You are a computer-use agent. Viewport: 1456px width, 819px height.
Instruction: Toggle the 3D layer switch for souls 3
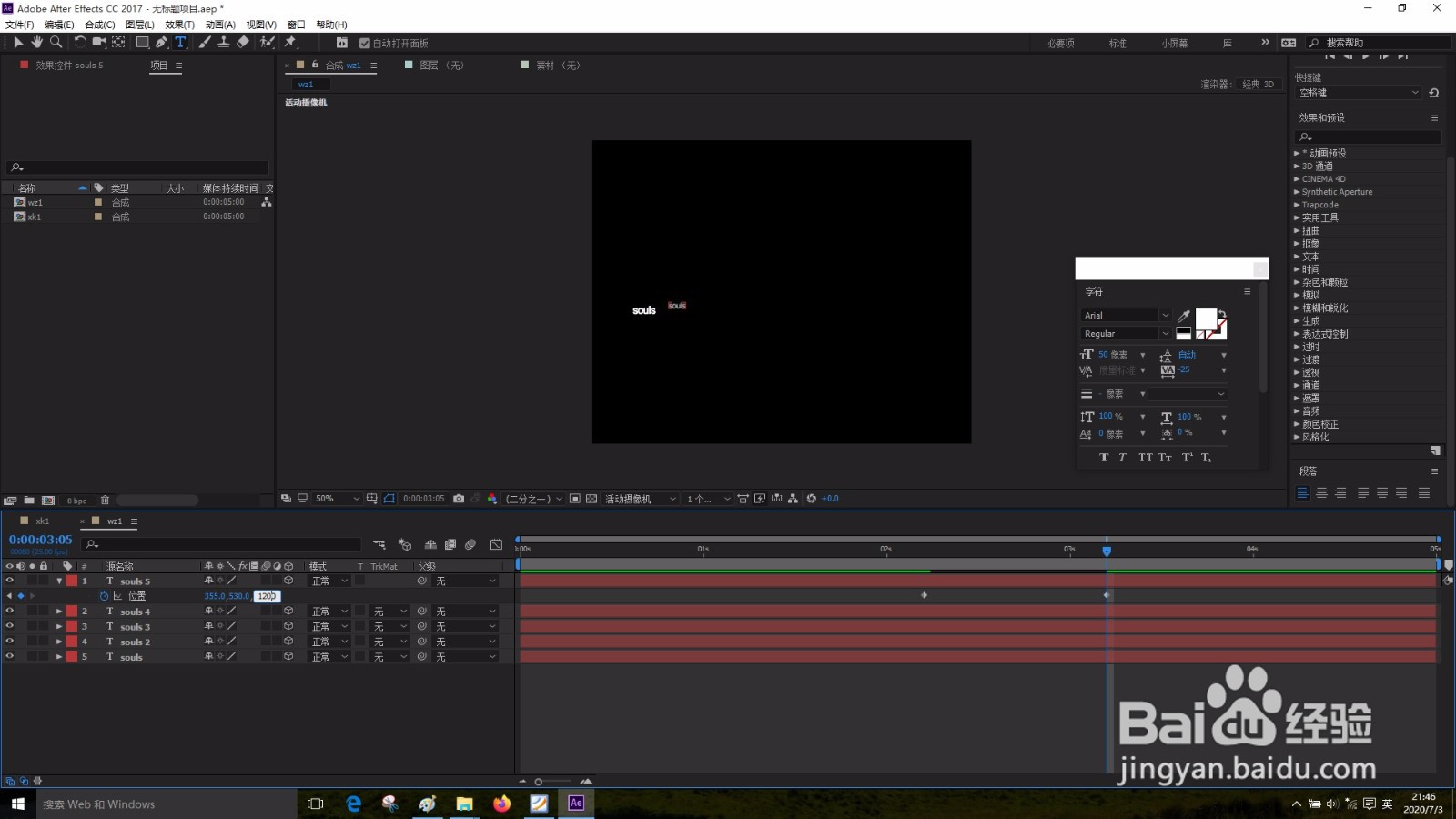288,626
